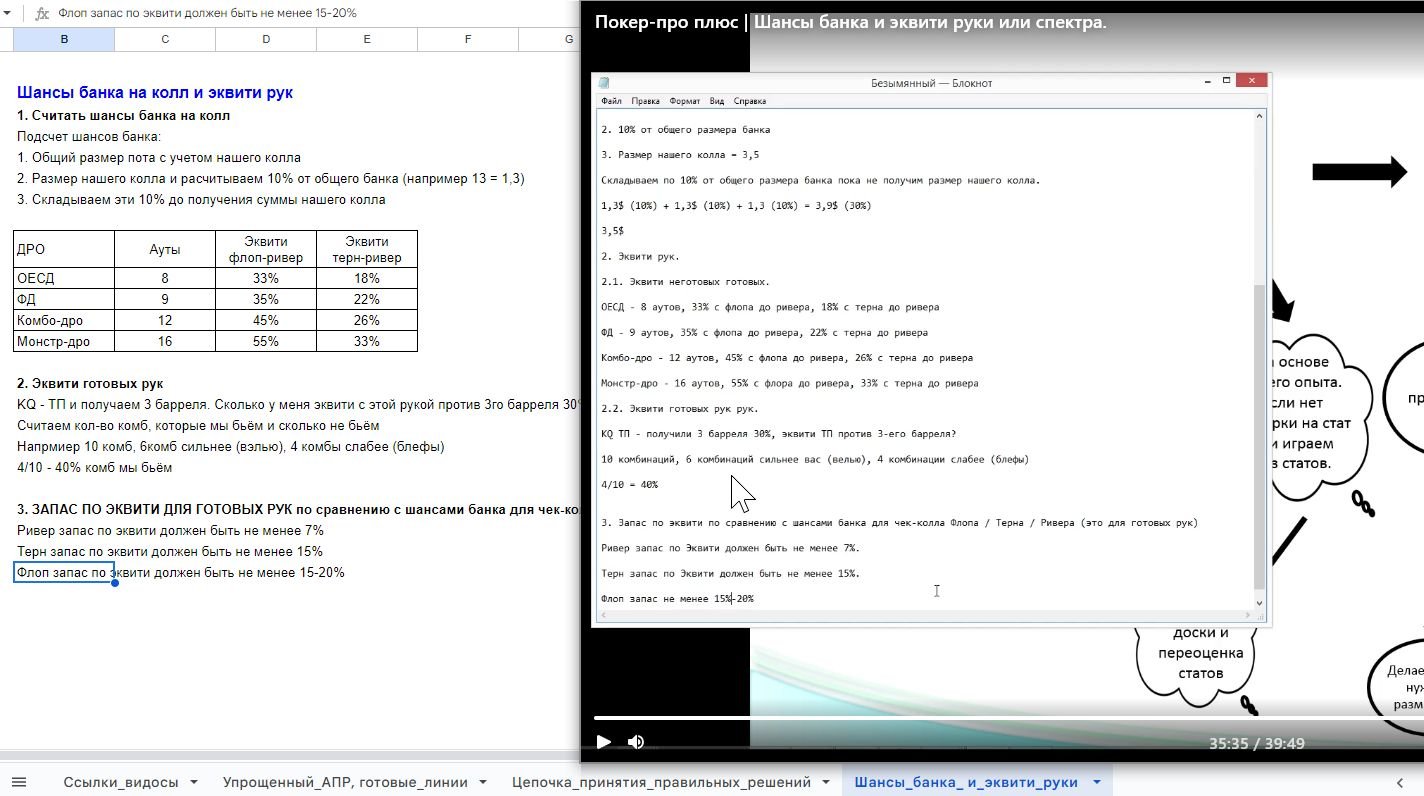Viewport: 1424px width, 796px height.
Task: Switch to Цепочка_принятия_правильных_решений sheet tab
Action: 663,782
